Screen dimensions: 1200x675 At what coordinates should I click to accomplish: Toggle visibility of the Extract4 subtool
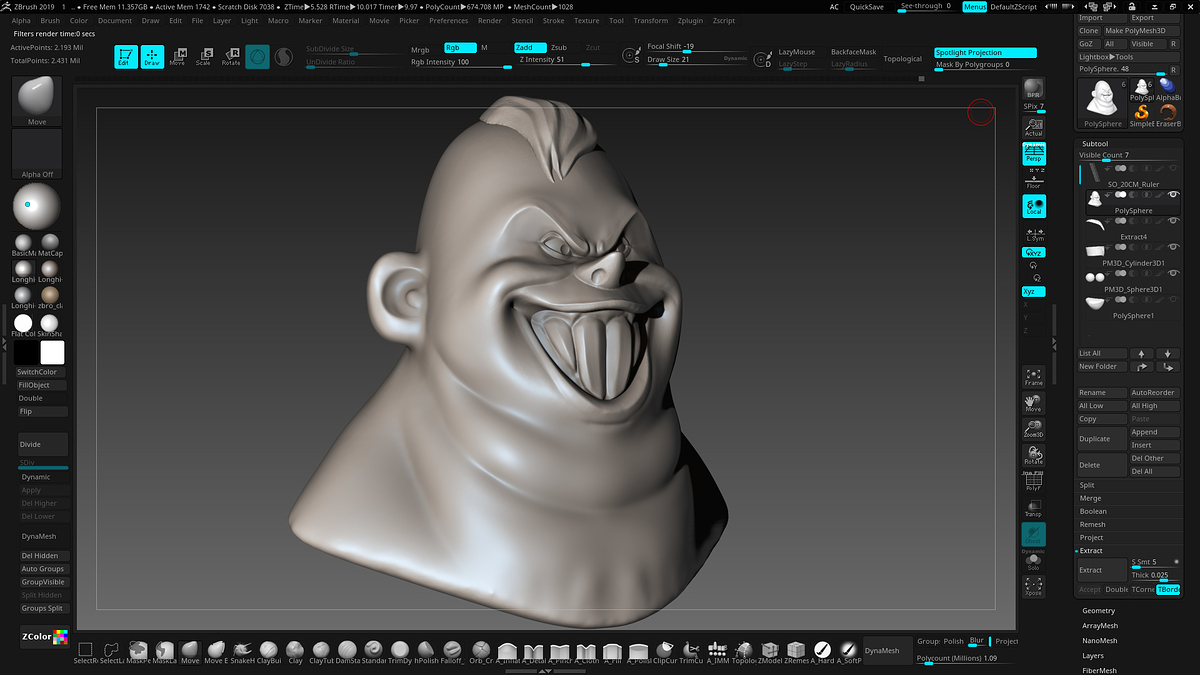[x=1173, y=221]
